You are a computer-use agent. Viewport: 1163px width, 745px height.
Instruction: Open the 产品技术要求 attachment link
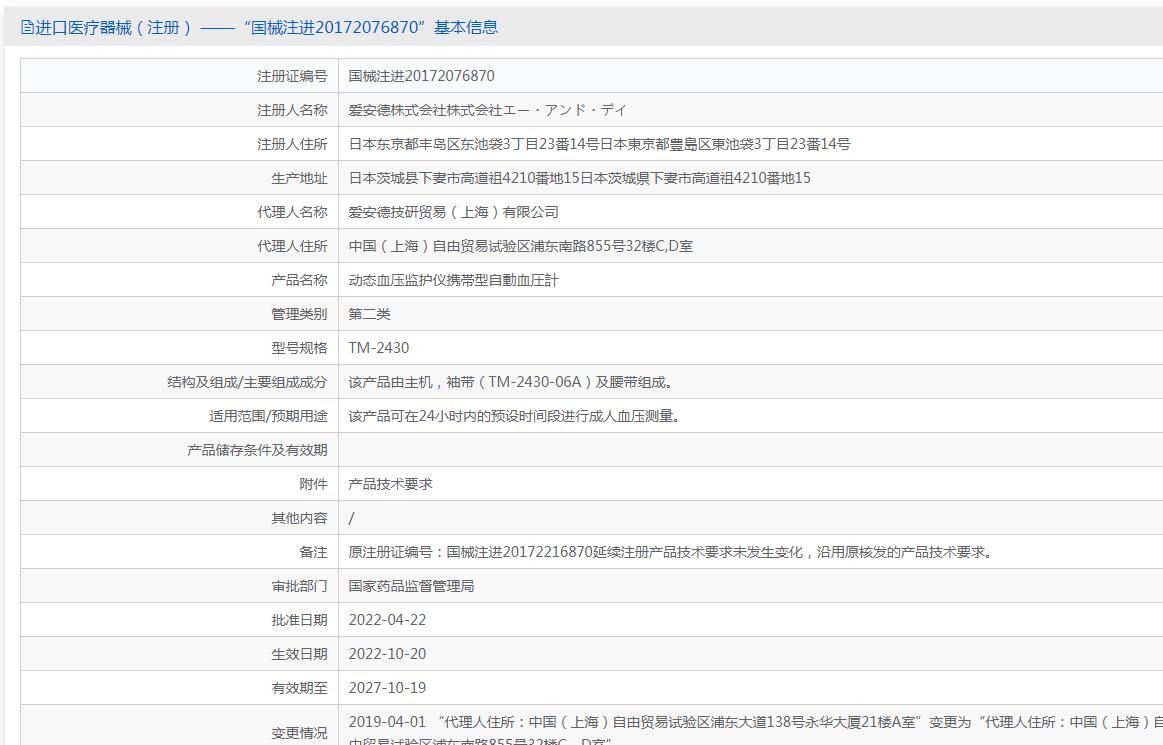point(390,484)
